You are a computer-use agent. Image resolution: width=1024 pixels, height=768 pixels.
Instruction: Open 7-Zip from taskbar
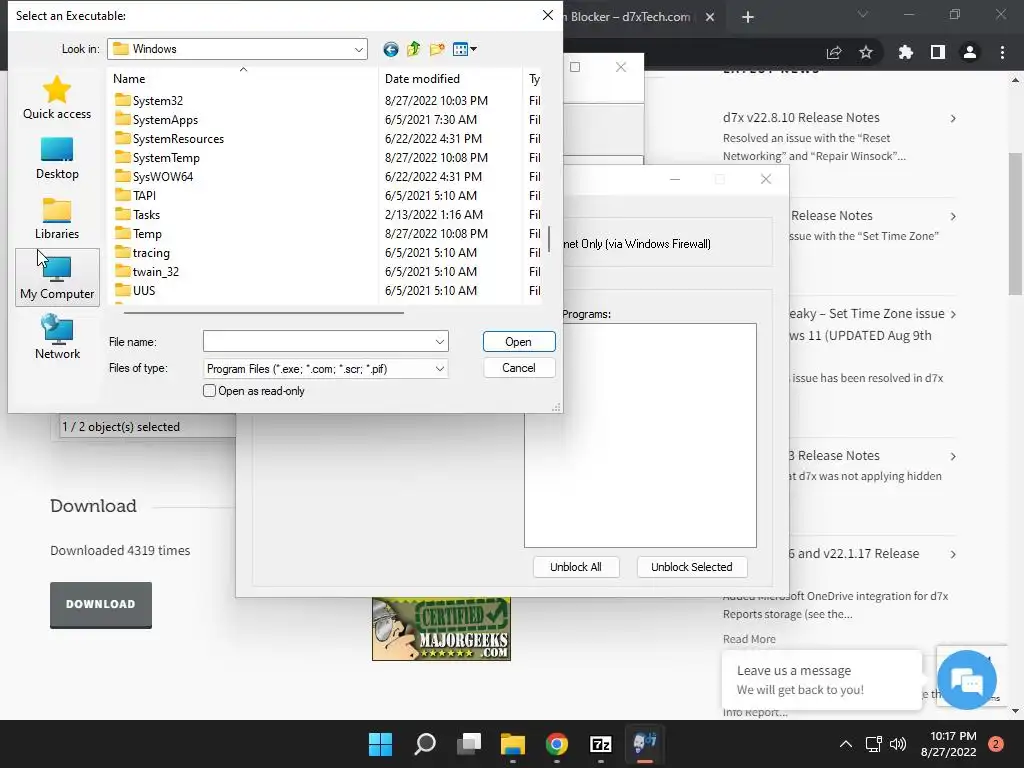pos(600,743)
